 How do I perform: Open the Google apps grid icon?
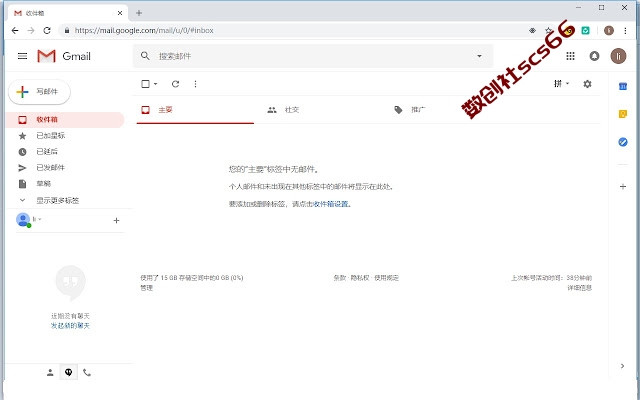point(570,56)
